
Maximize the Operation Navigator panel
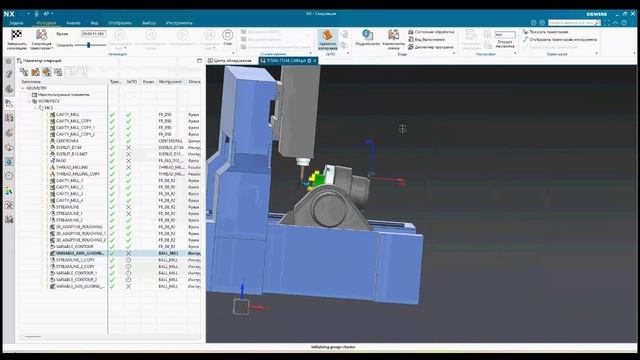(x=199, y=60)
